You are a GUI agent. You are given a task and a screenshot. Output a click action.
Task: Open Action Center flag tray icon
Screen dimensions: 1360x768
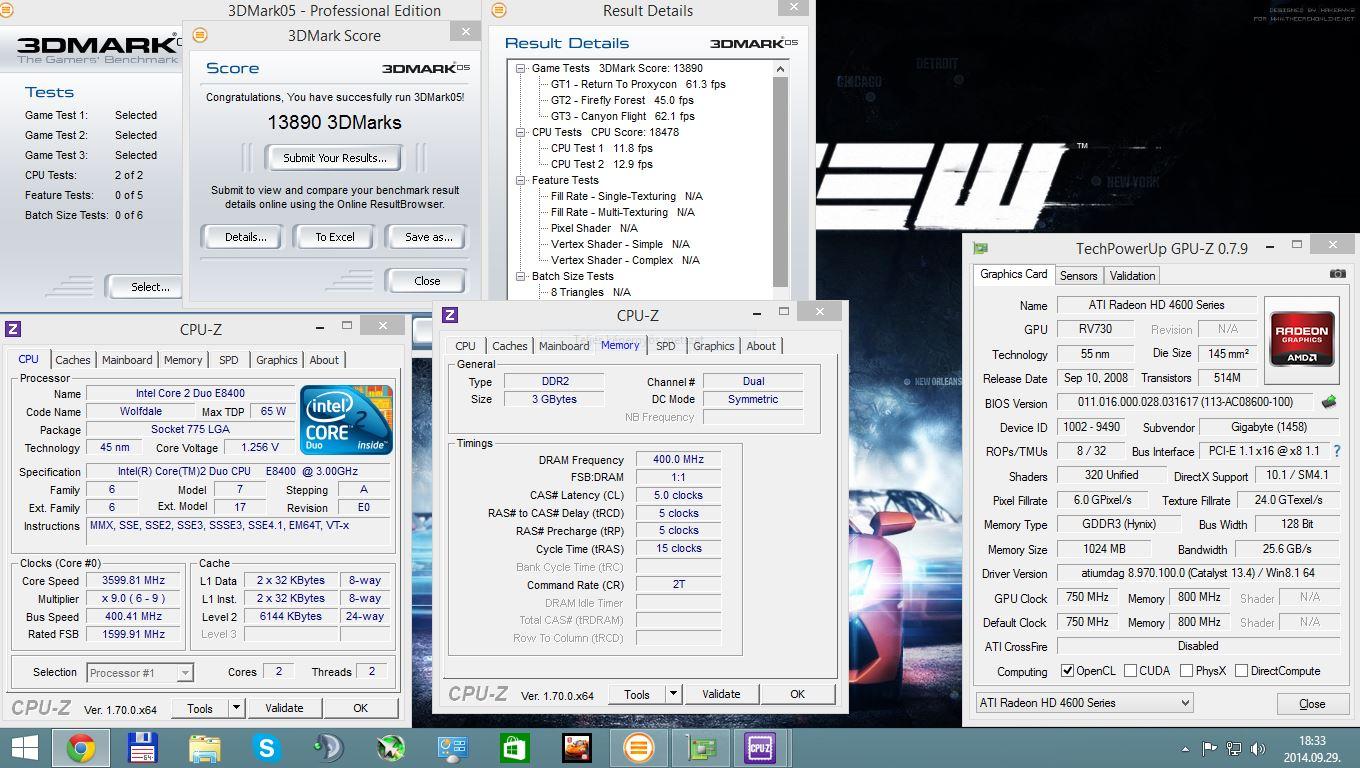1209,748
